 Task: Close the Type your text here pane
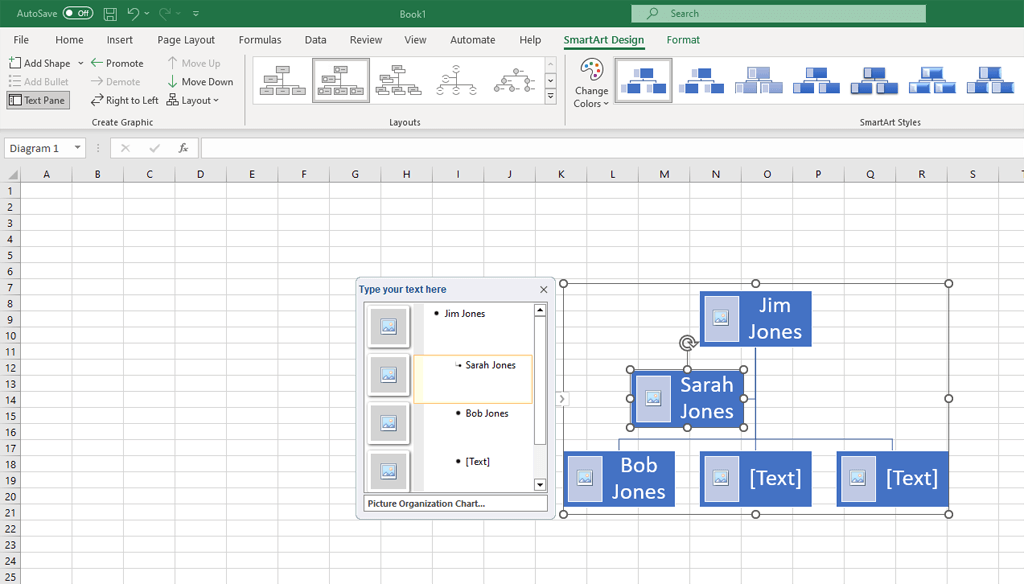click(544, 290)
